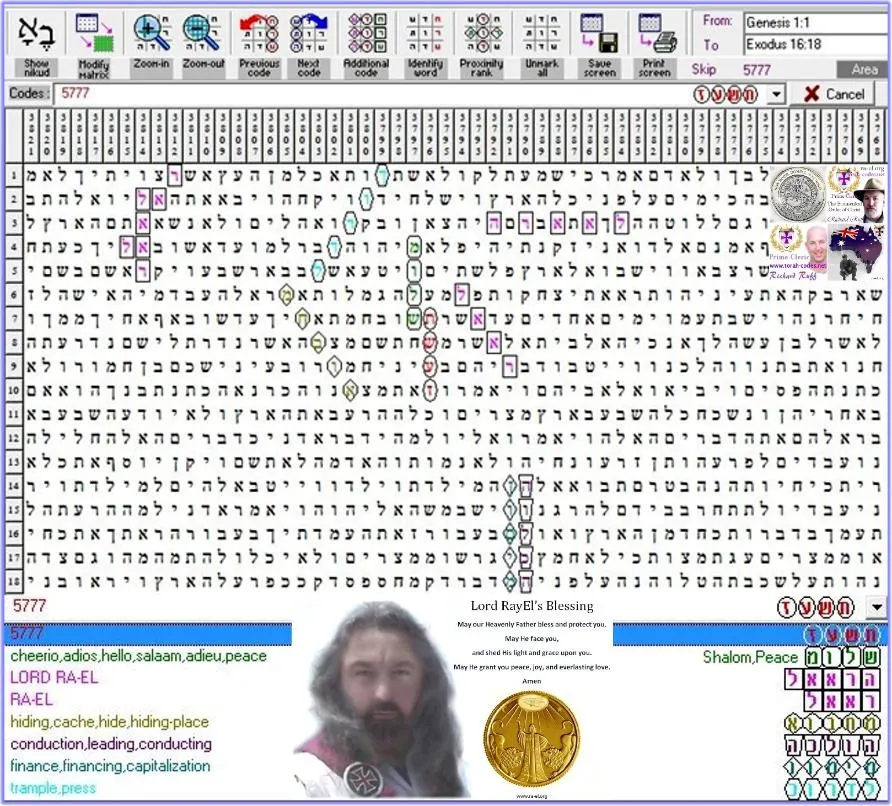Image resolution: width=892 pixels, height=806 pixels.
Task: Select the Zoom-out magnifier
Action: pos(203,34)
